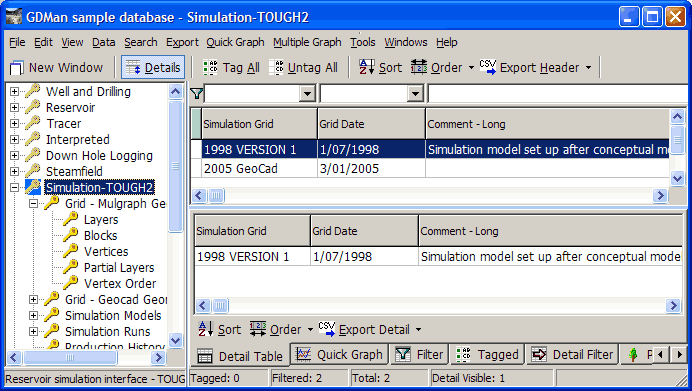Screen dimensions: 692x391
Task: Click tree panel horizontal scrollbar thumb
Action: [x=70, y=357]
